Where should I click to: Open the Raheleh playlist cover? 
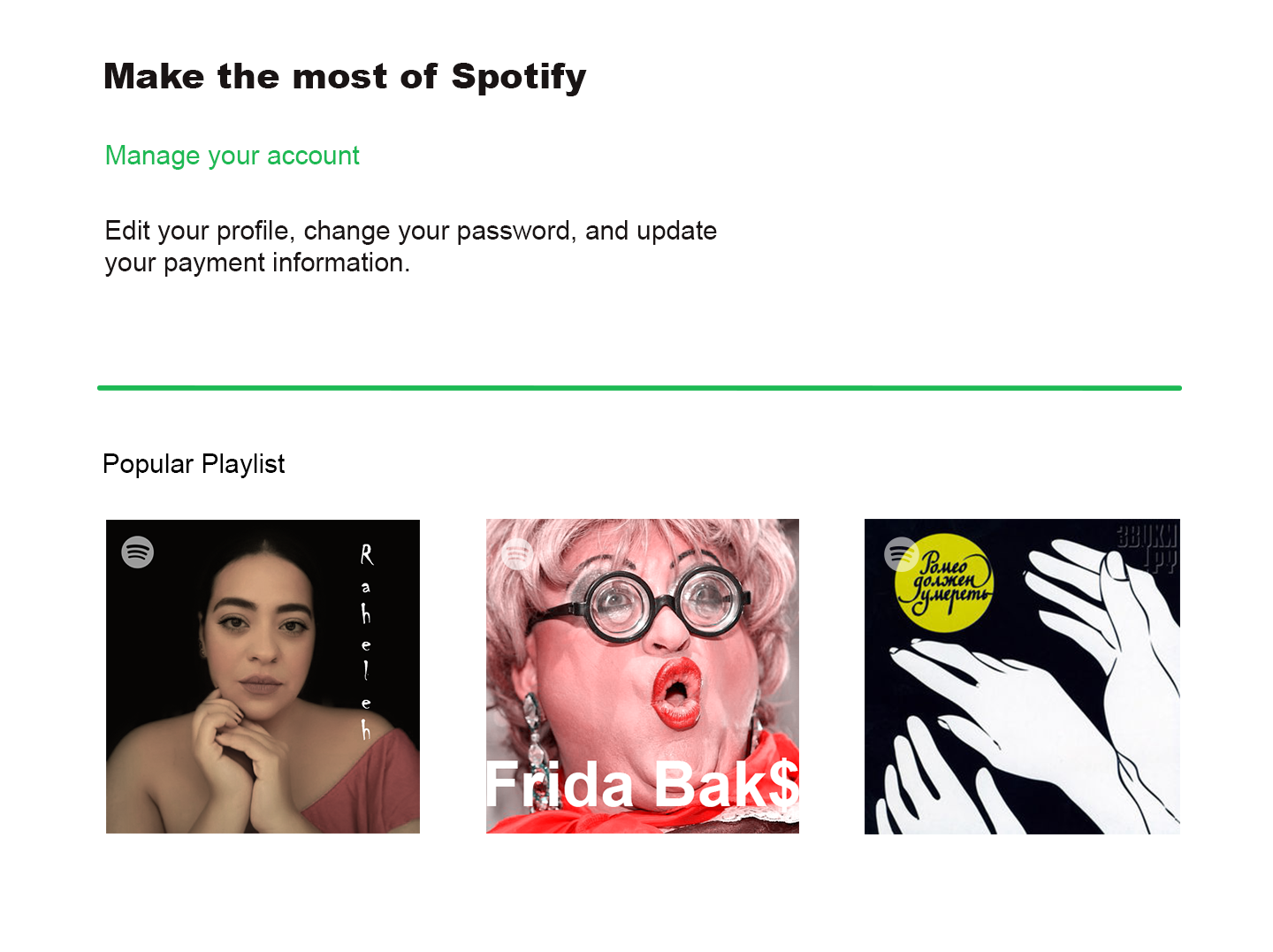point(263,676)
